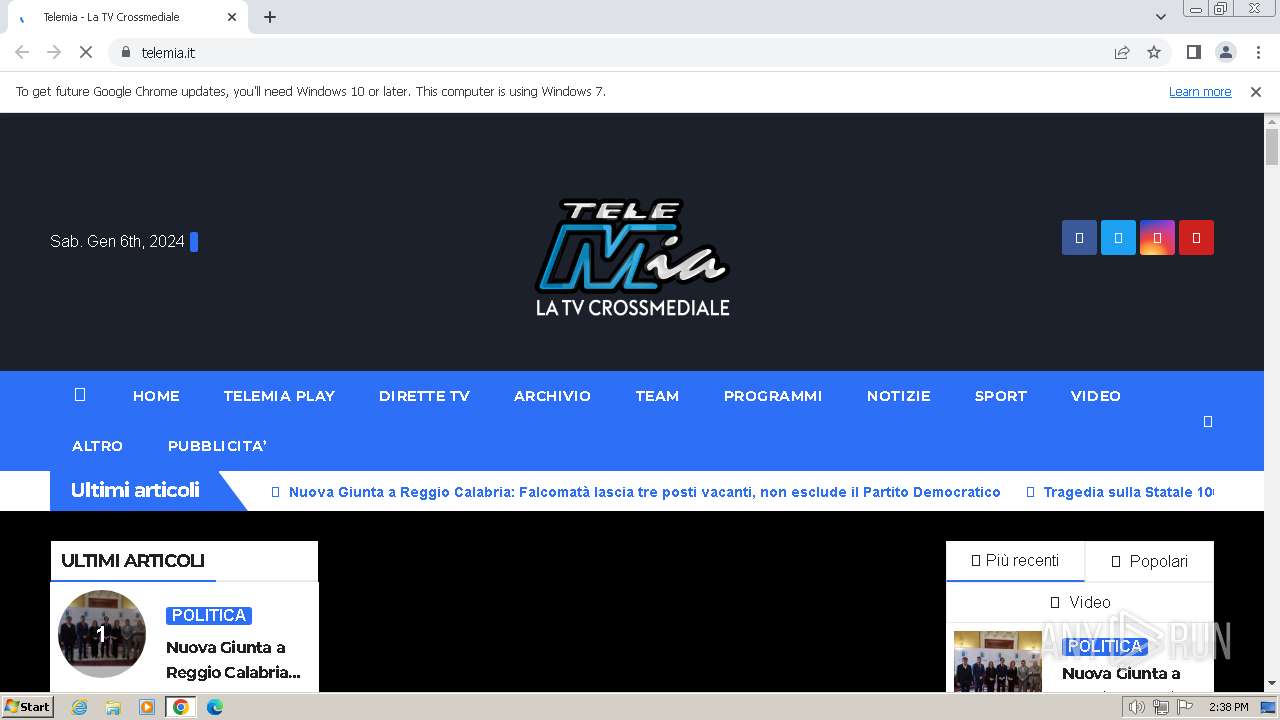Switch to Più recenti tab
The width and height of the screenshot is (1280, 720).
pyautogui.click(x=1015, y=561)
